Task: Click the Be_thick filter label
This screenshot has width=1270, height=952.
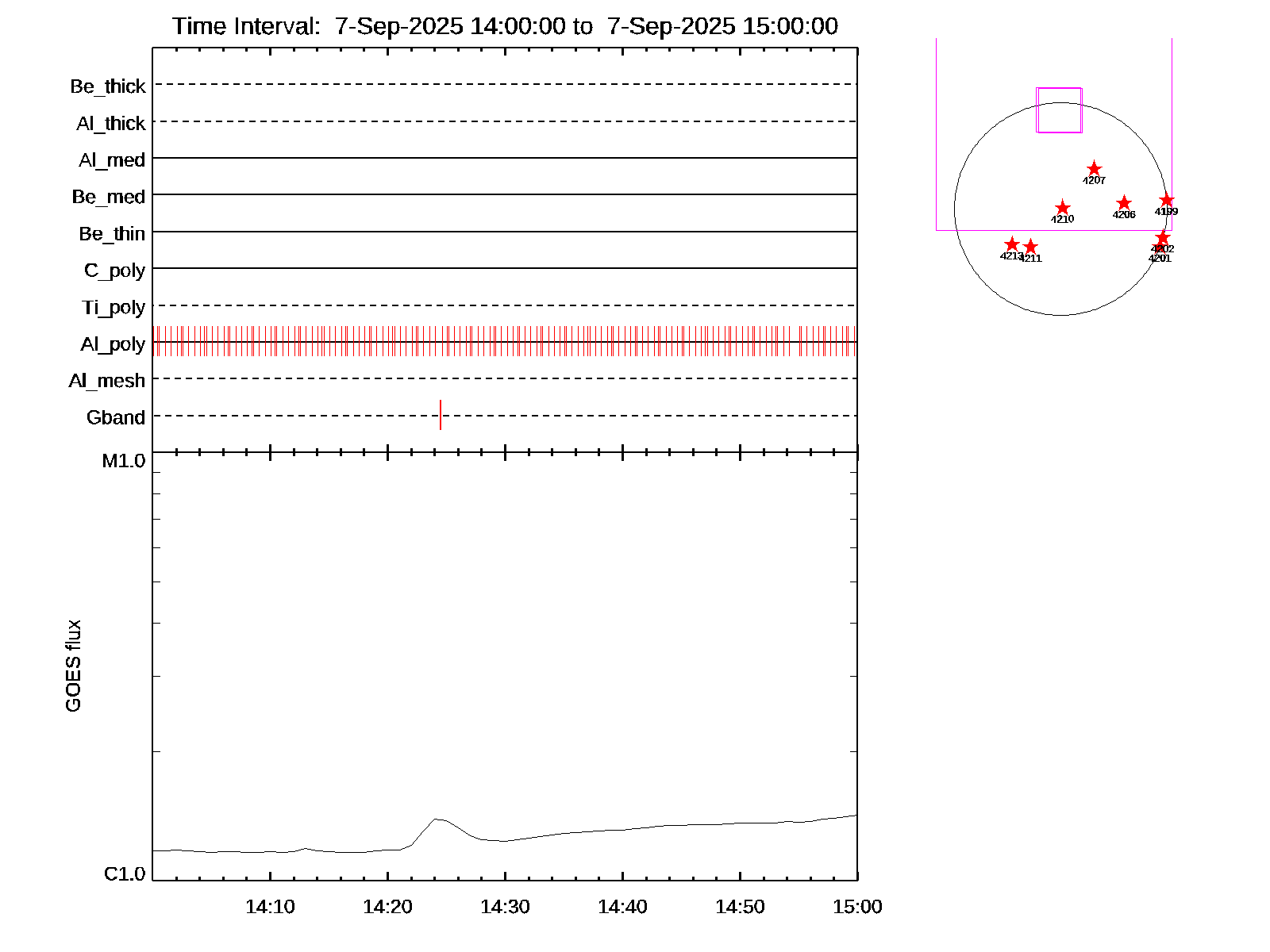Action: [x=108, y=86]
